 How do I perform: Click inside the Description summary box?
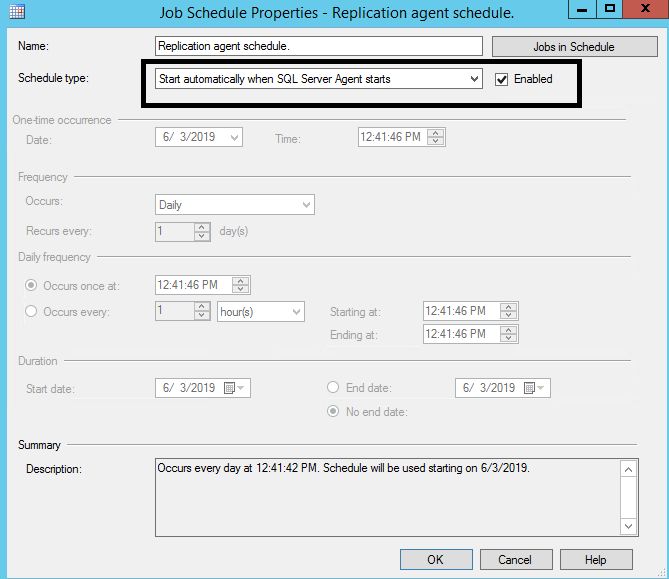(x=388, y=498)
